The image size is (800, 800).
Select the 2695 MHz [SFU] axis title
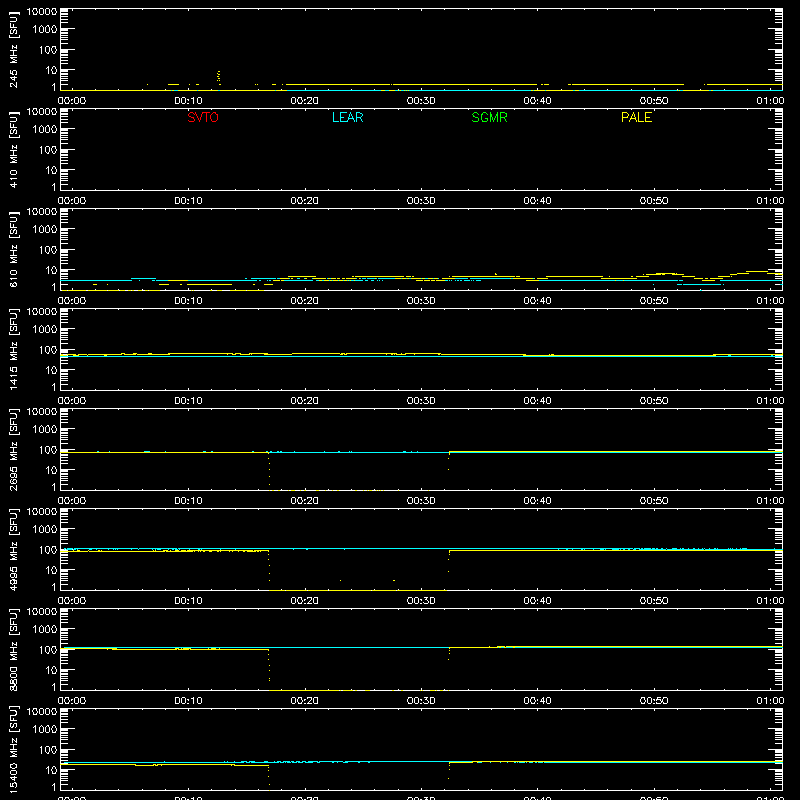pos(13,450)
